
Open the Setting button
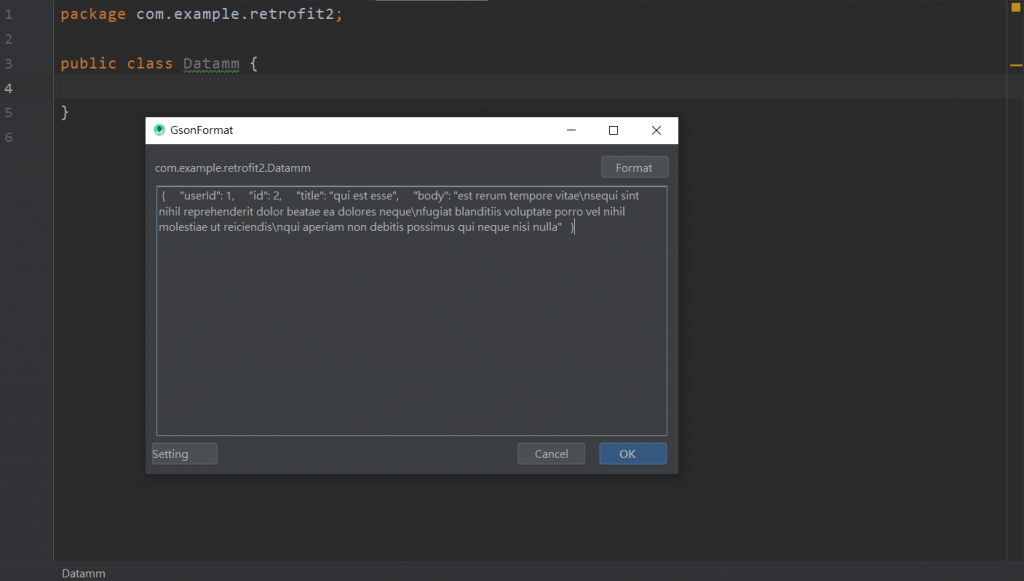(184, 454)
